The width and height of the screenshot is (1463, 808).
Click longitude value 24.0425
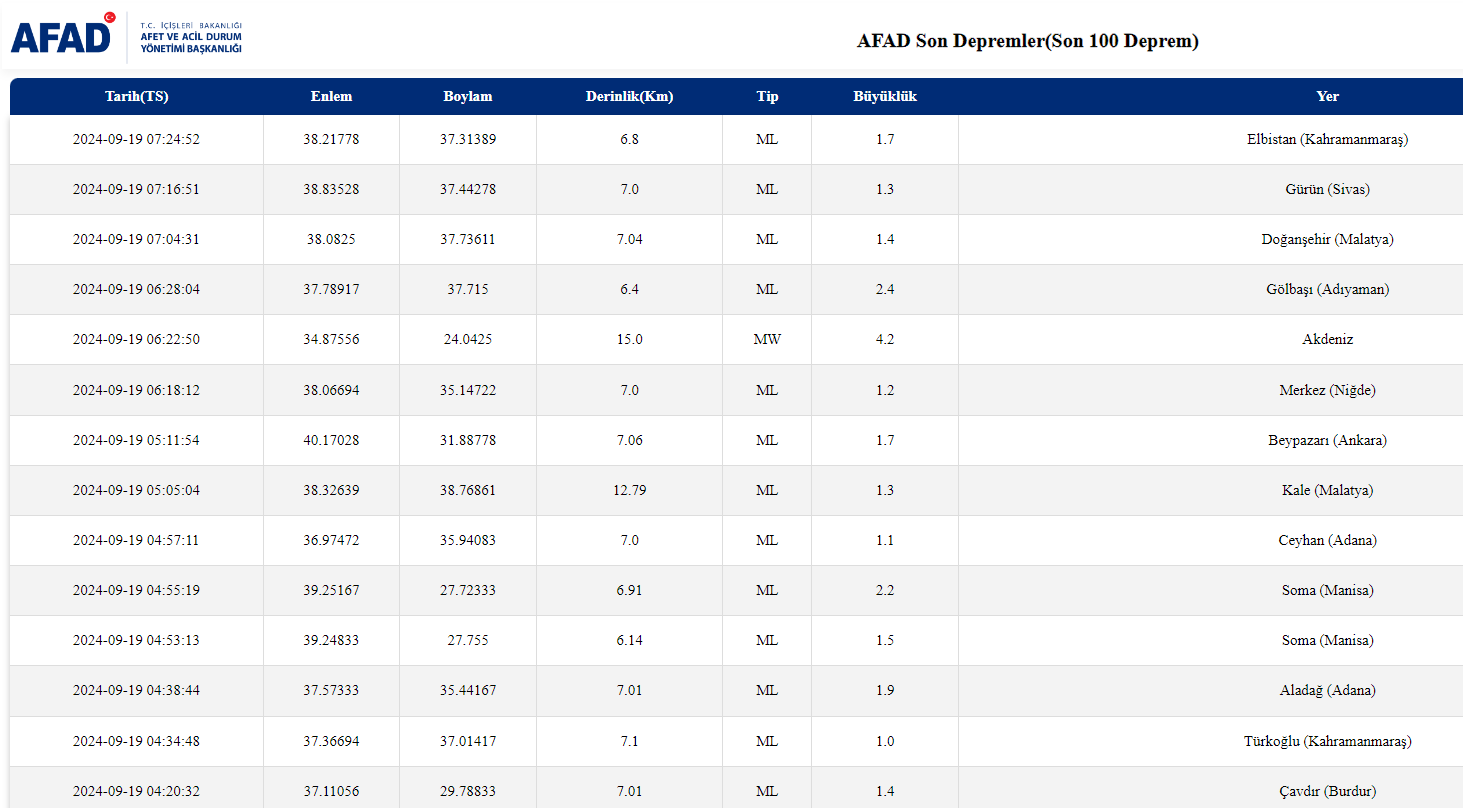point(468,340)
